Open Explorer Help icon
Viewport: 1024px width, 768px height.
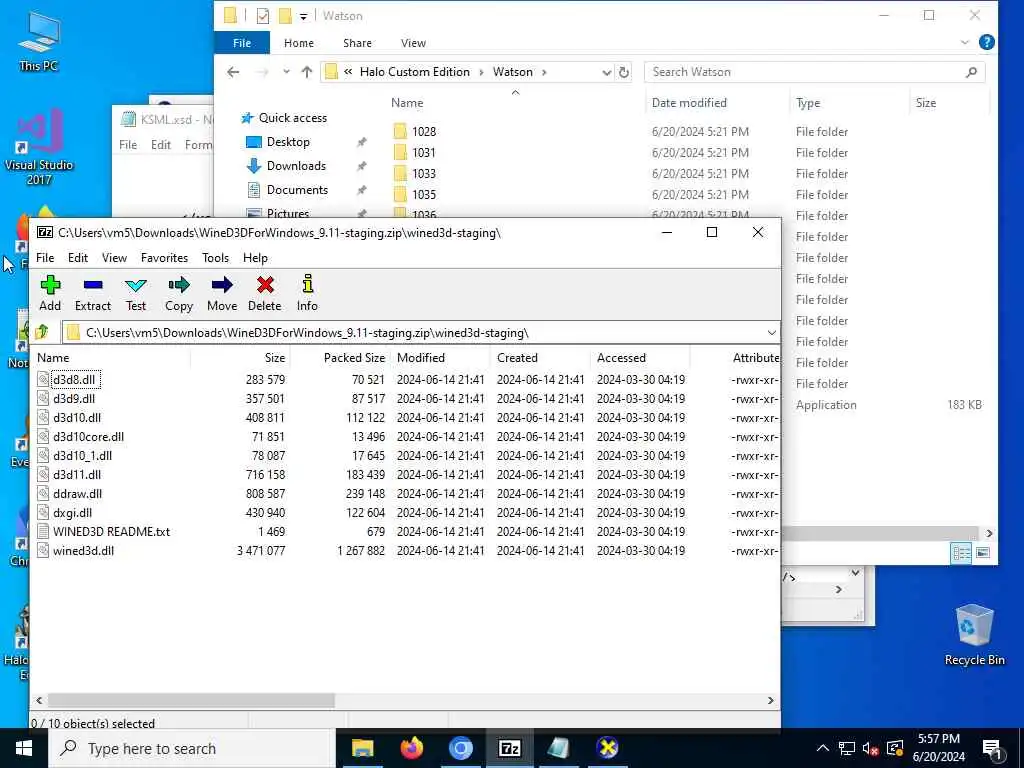[x=987, y=42]
